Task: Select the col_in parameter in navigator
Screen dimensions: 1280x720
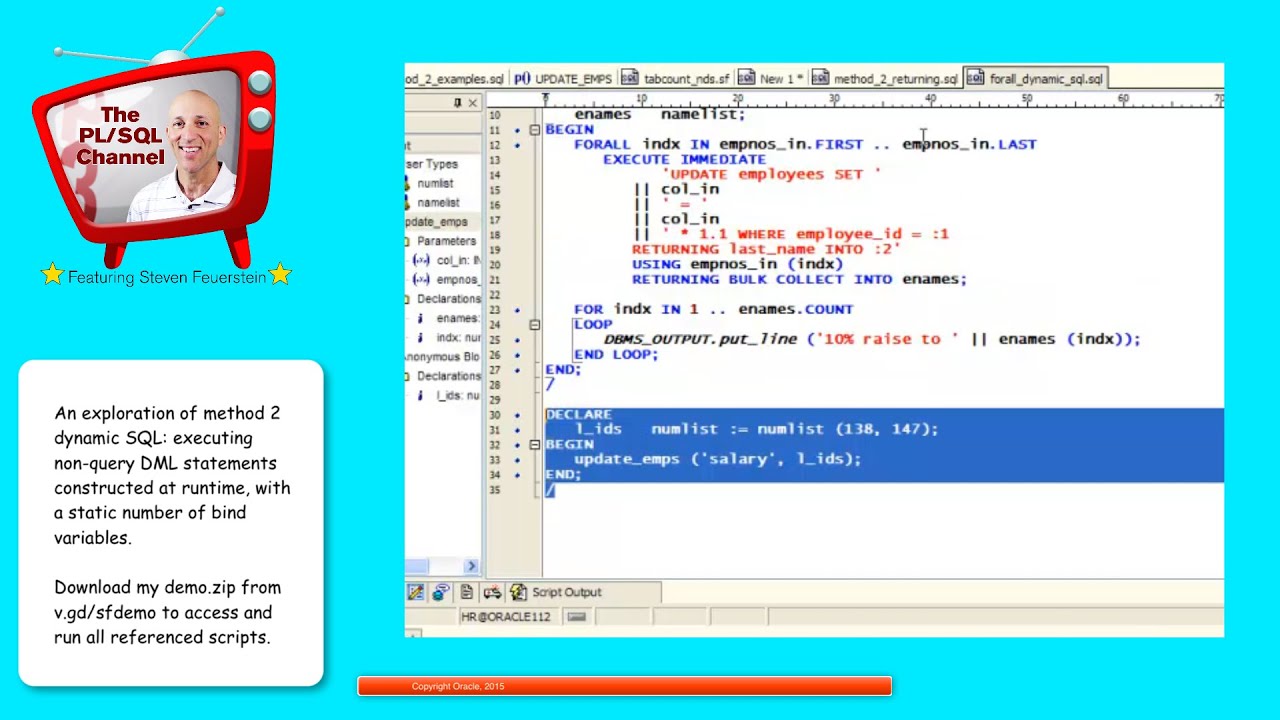Action: pos(447,260)
